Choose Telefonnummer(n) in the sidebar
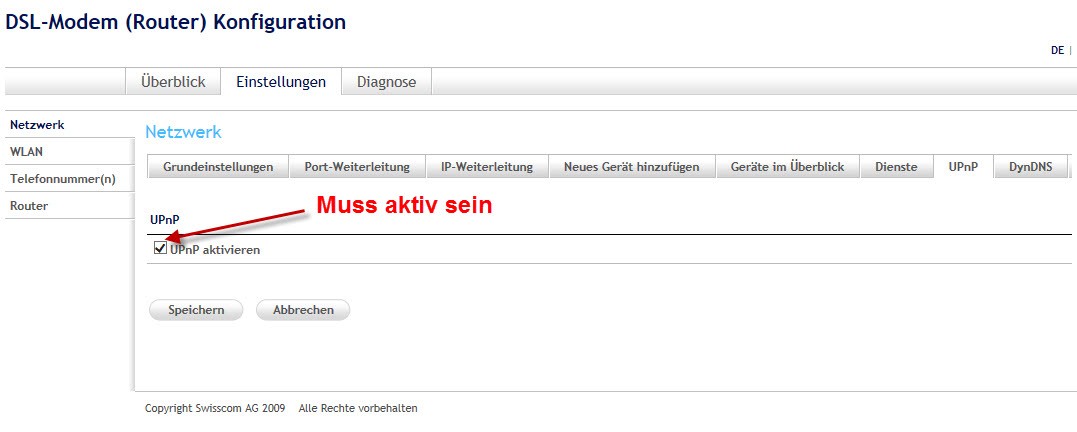The height and width of the screenshot is (432, 1077). click(63, 179)
